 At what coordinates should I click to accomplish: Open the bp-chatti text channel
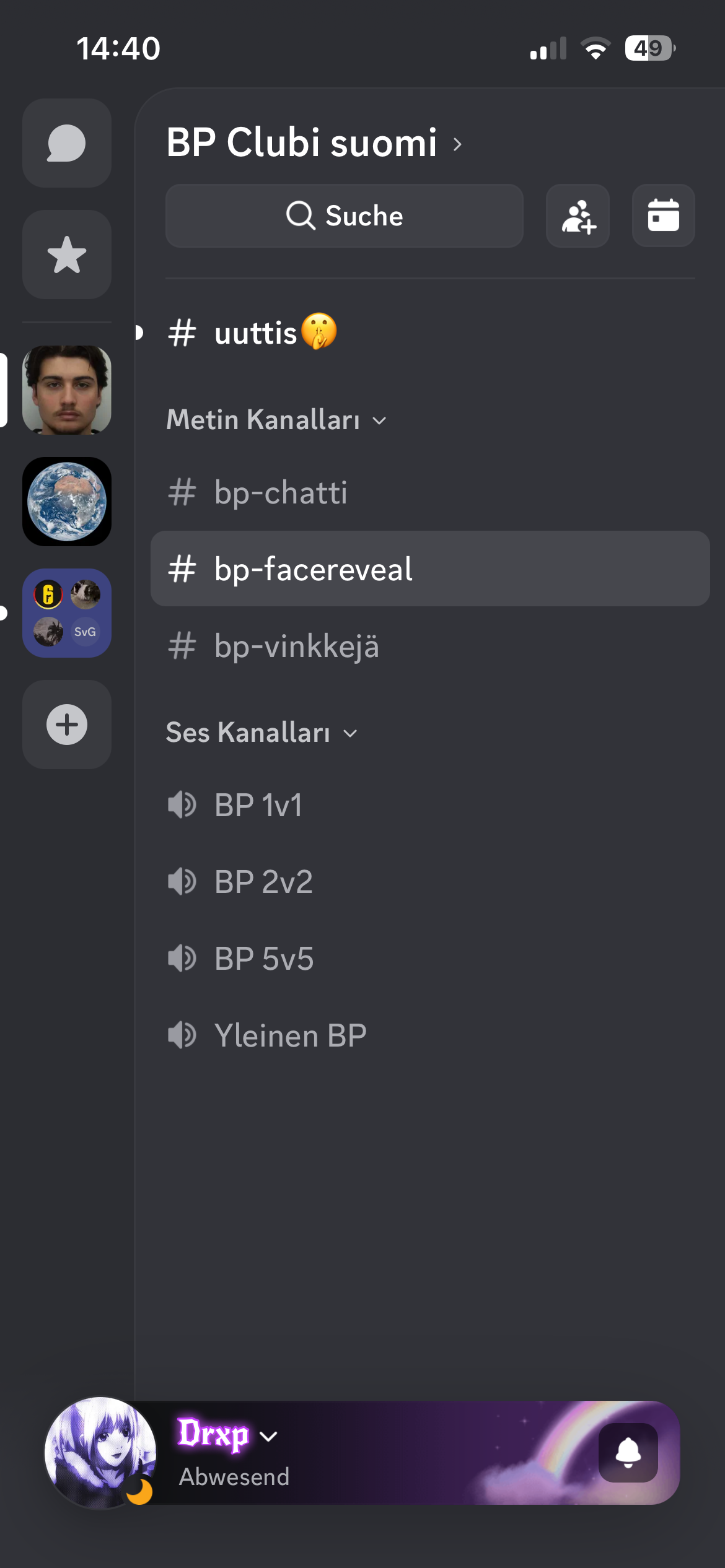tap(430, 493)
